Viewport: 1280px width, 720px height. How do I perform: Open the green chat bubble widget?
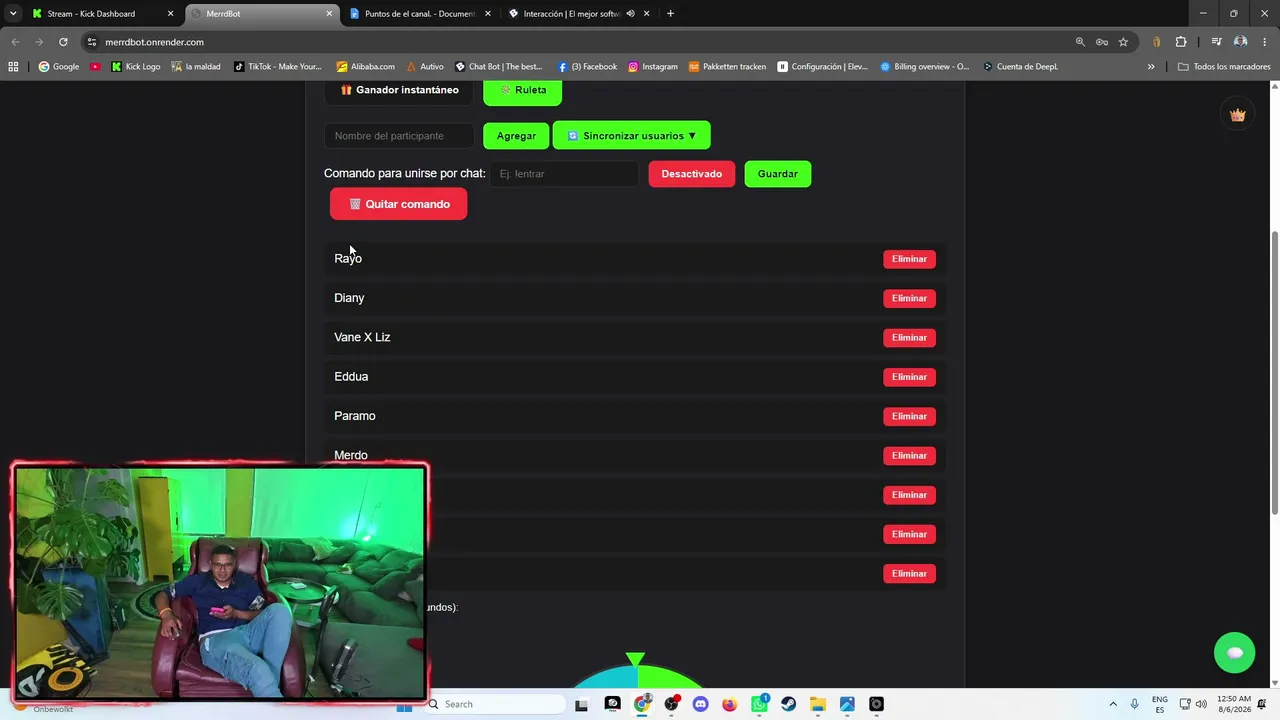tap(1234, 653)
